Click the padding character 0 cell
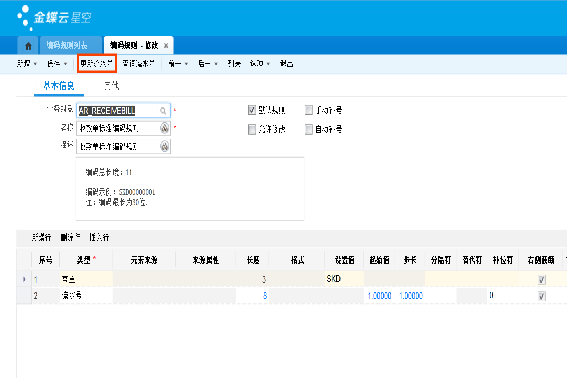The width and height of the screenshot is (567, 378). pos(503,296)
